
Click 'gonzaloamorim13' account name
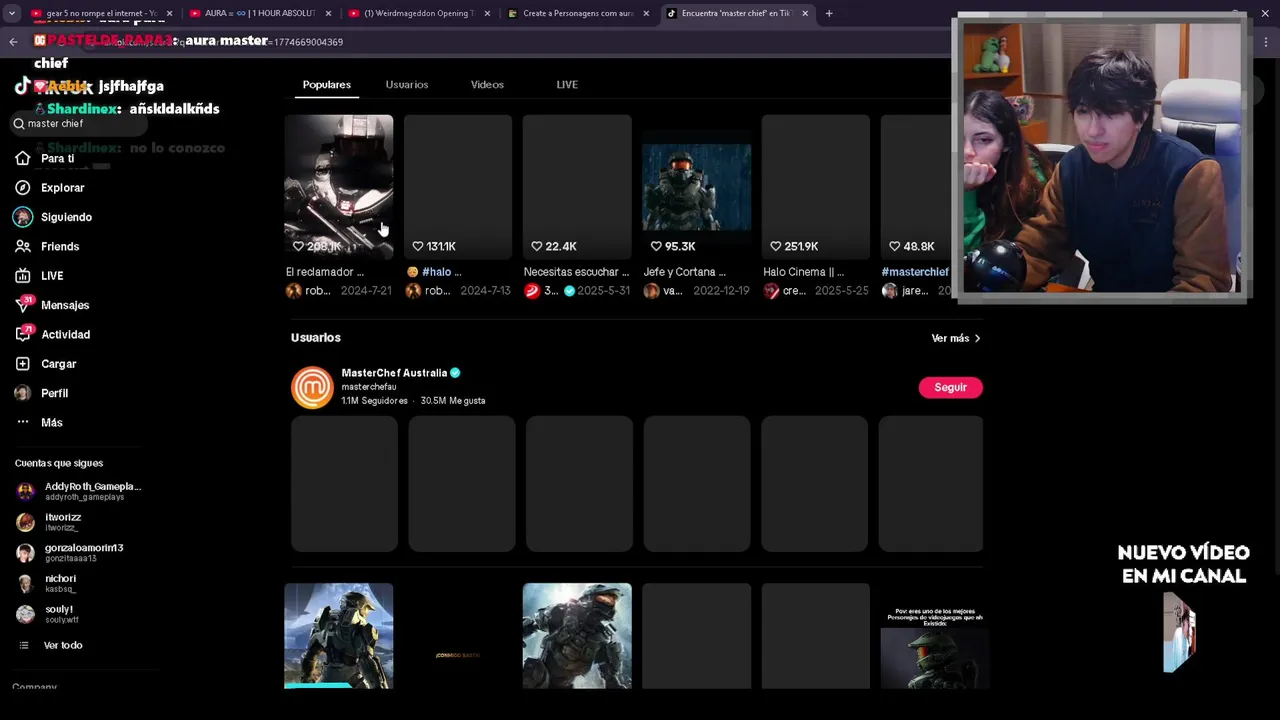click(84, 548)
